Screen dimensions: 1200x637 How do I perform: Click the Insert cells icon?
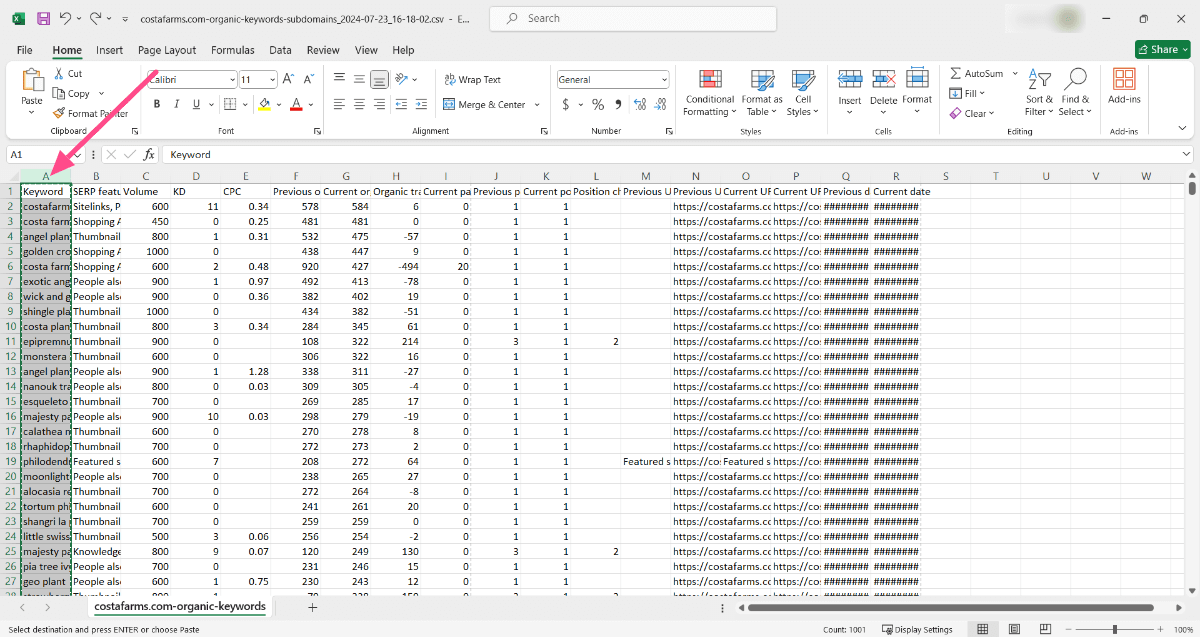click(x=850, y=80)
